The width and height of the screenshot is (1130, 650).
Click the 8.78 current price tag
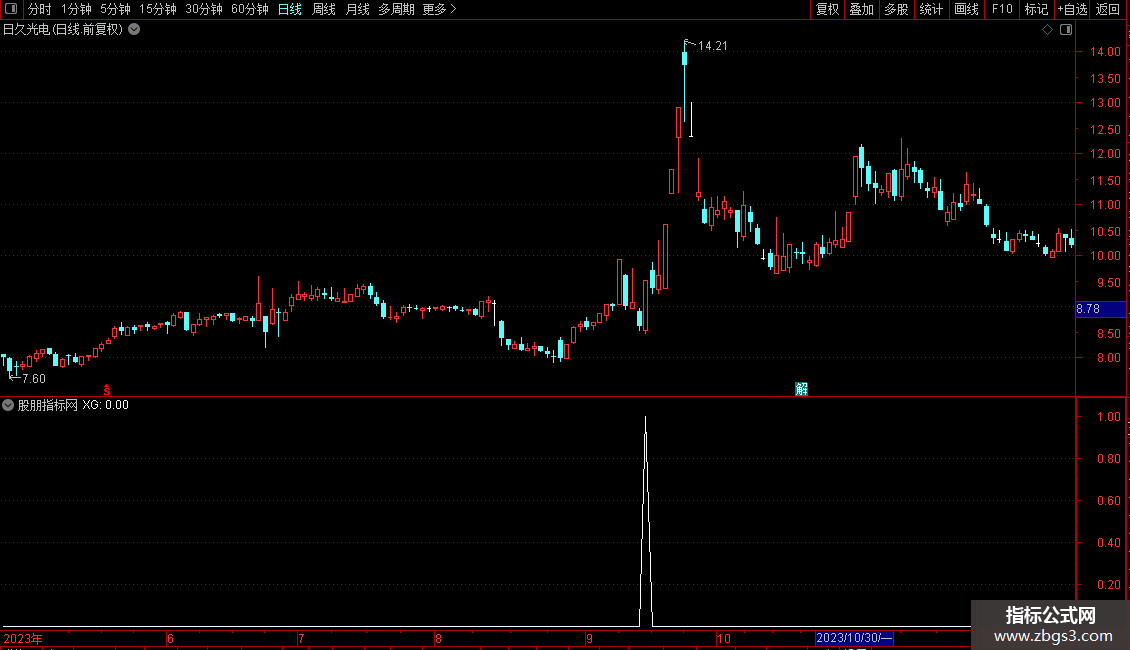click(1100, 309)
